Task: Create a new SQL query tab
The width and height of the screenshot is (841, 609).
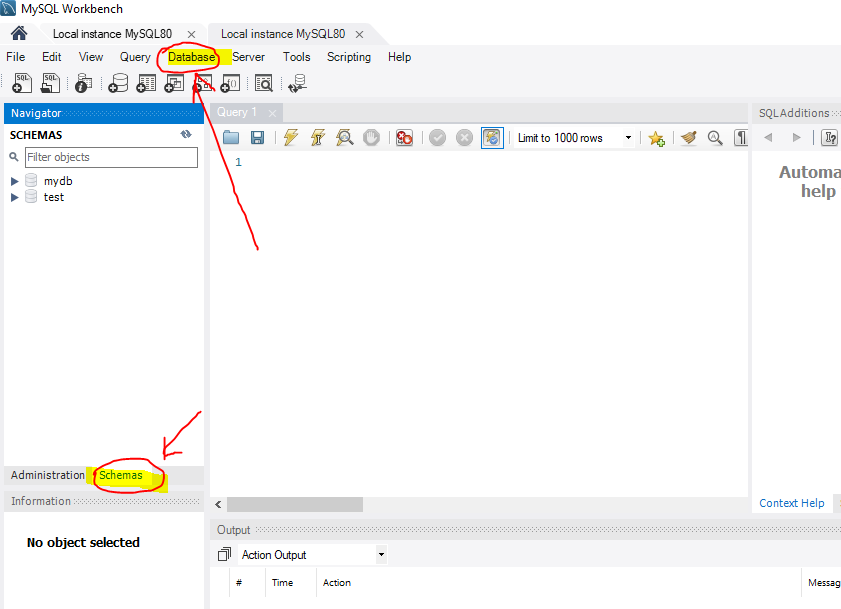Action: (21, 83)
